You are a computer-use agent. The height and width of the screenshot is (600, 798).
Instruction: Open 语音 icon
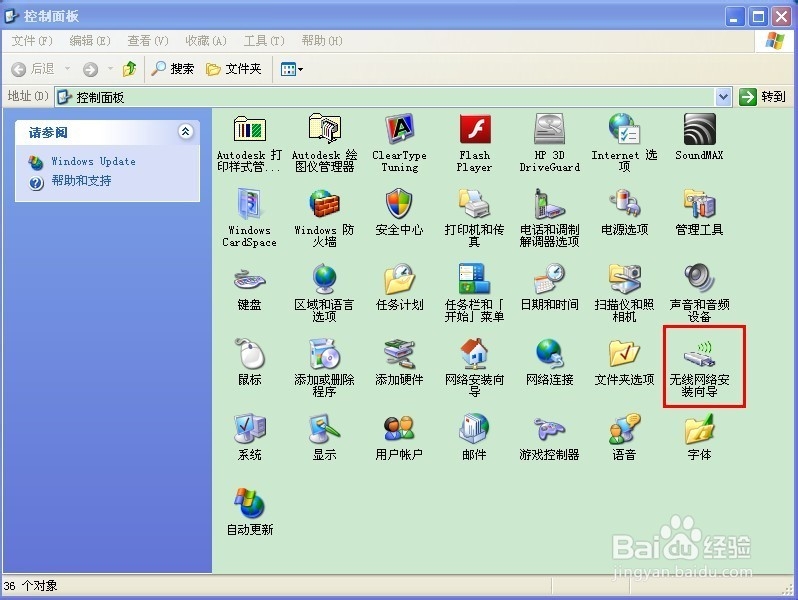(x=624, y=428)
